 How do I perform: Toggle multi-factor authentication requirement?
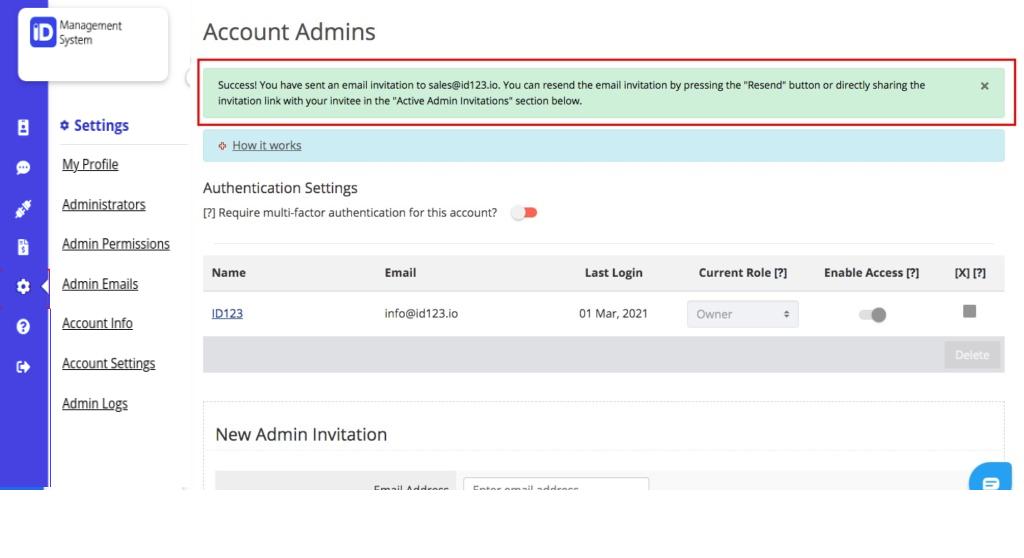coord(524,213)
